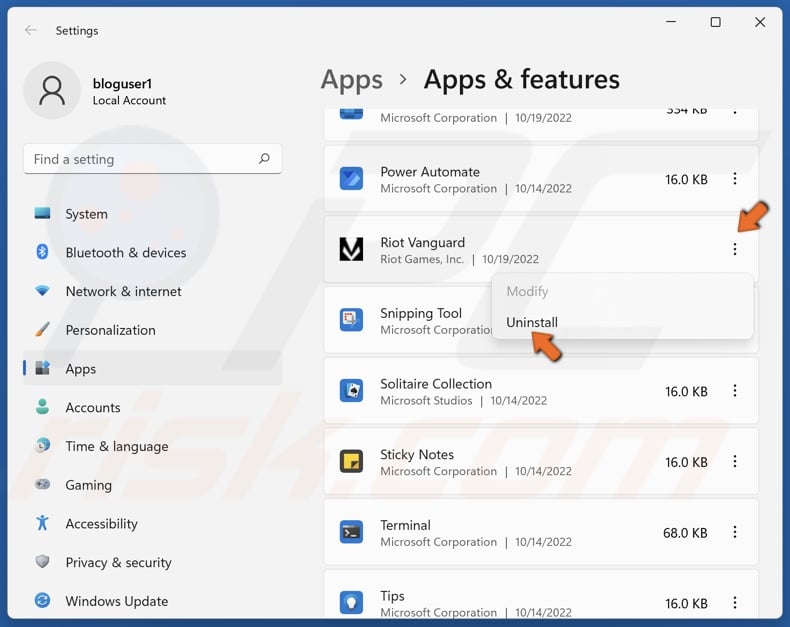Choose Uninstall from the context menu
This screenshot has width=790, height=627.
pos(532,322)
